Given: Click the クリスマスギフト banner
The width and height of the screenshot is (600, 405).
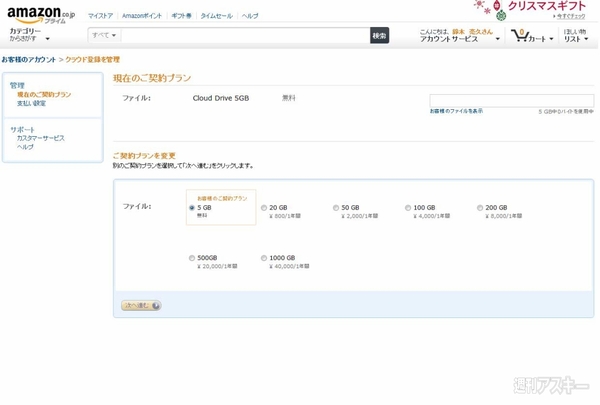Looking at the screenshot, I should click(x=546, y=6).
